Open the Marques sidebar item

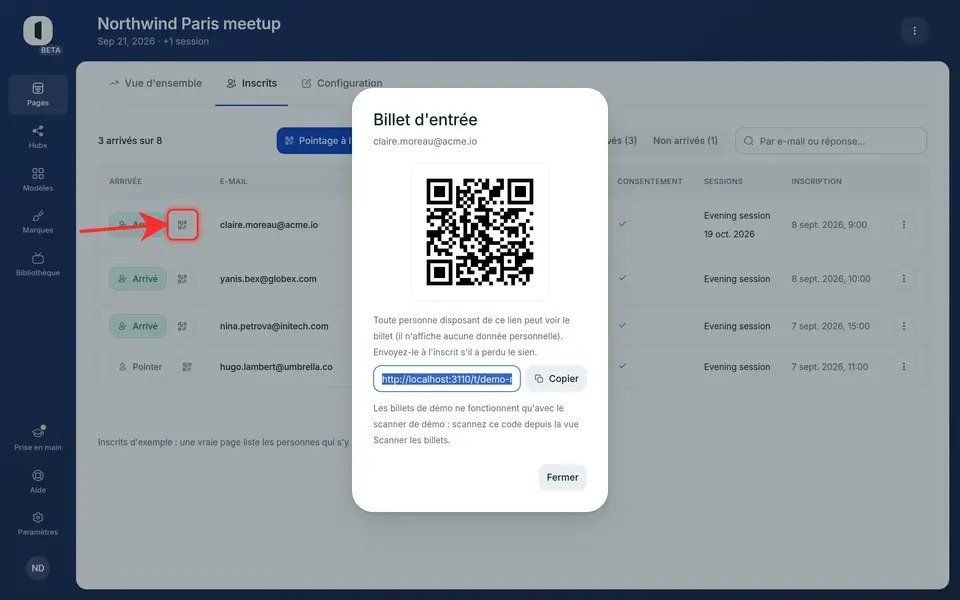[x=37, y=222]
